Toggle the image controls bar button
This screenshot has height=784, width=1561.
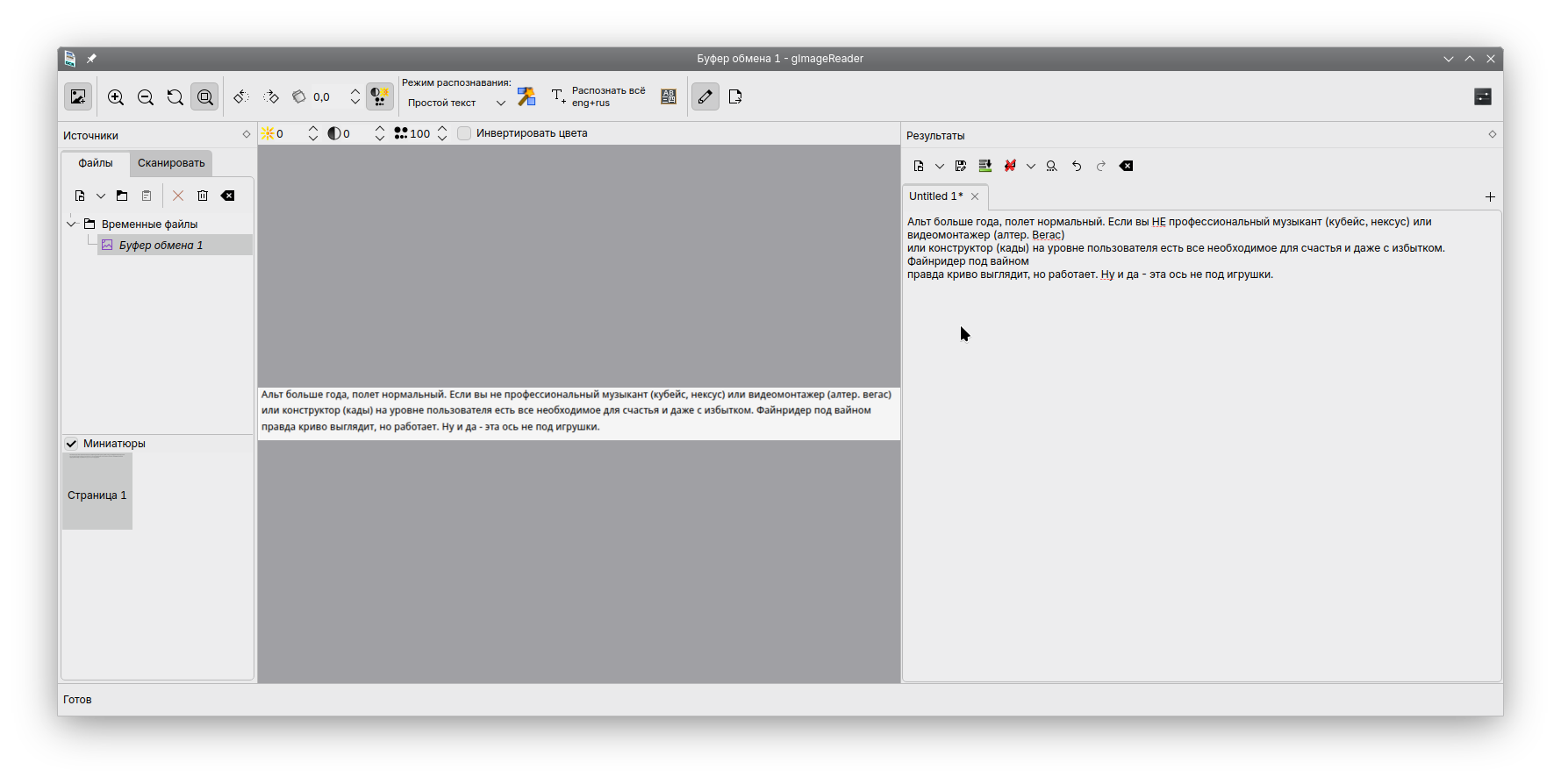coord(379,97)
